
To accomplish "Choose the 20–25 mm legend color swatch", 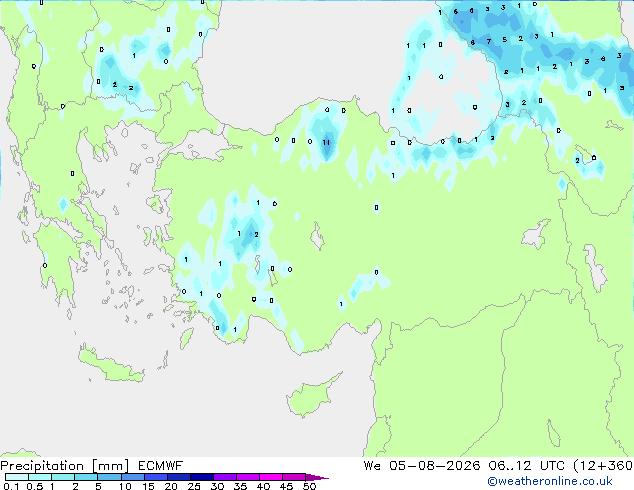I will 178,477.
